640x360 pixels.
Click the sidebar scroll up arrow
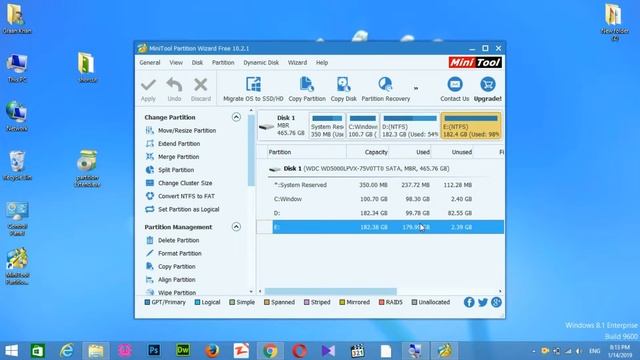point(251,111)
